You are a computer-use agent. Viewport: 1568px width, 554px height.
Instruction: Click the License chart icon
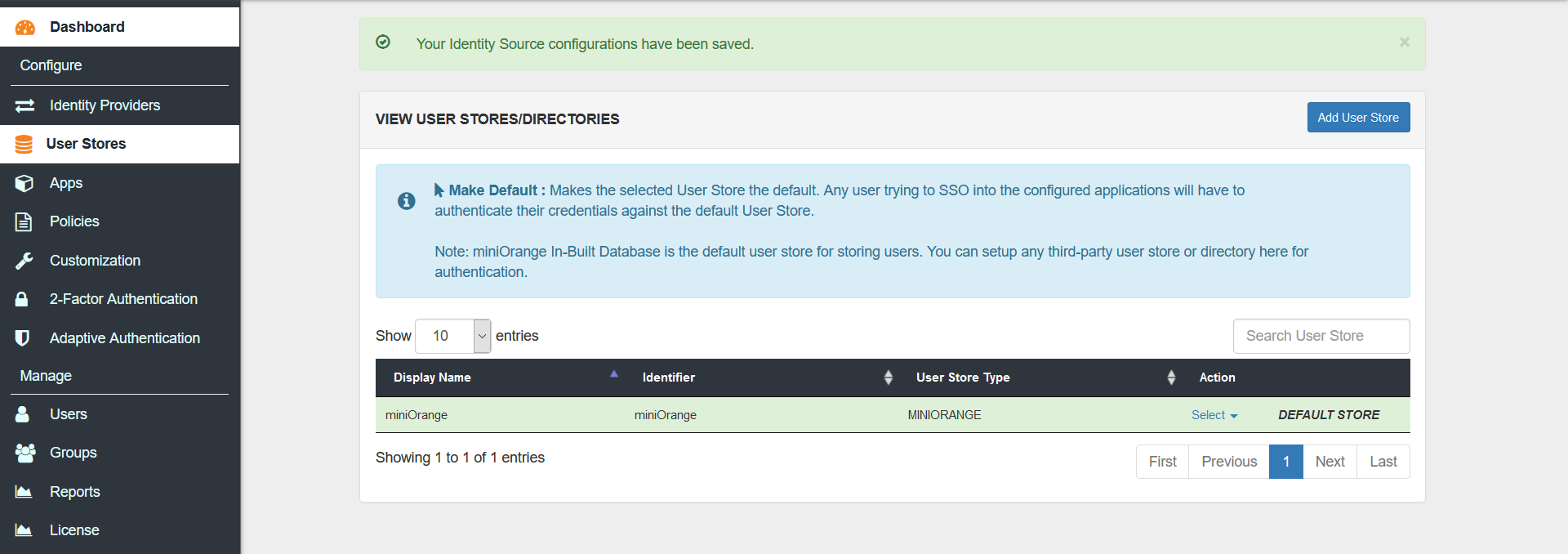point(24,530)
